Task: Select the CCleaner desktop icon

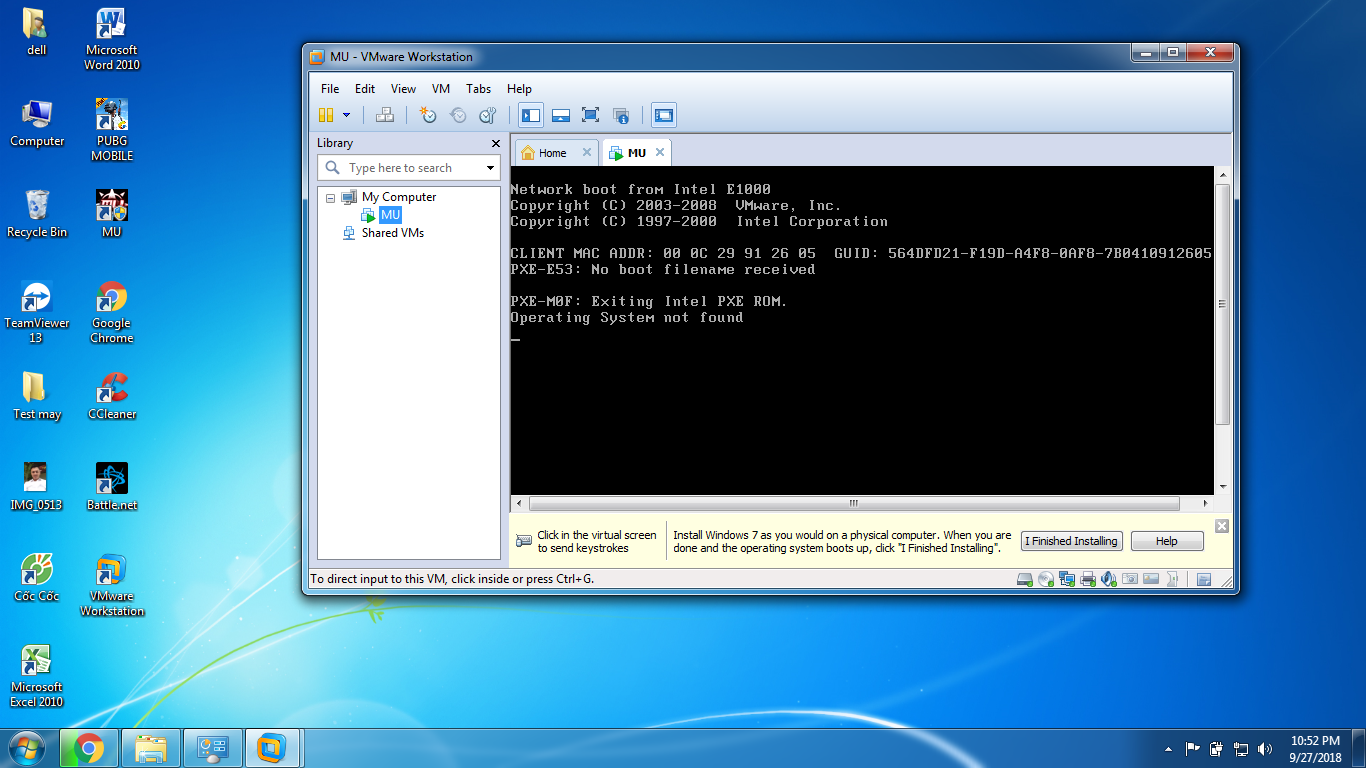Action: point(112,396)
